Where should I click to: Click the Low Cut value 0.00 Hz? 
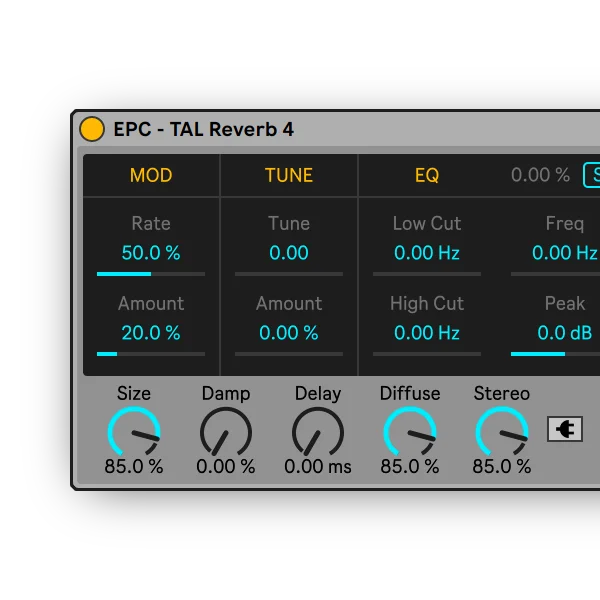[427, 253]
